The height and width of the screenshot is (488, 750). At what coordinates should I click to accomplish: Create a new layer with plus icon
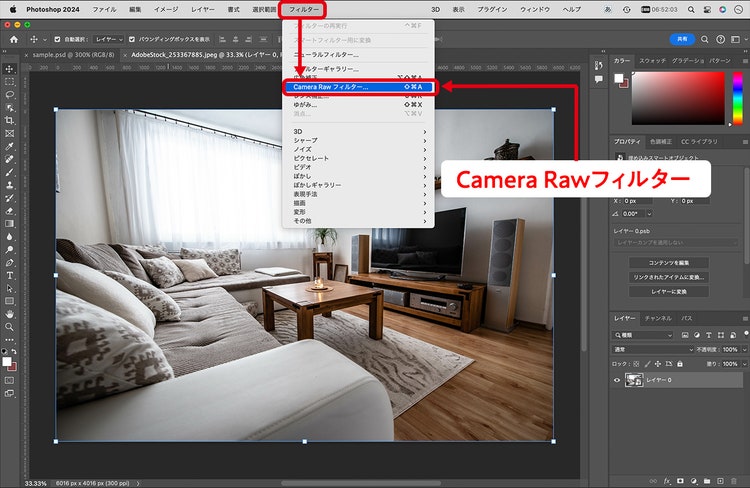click(720, 481)
